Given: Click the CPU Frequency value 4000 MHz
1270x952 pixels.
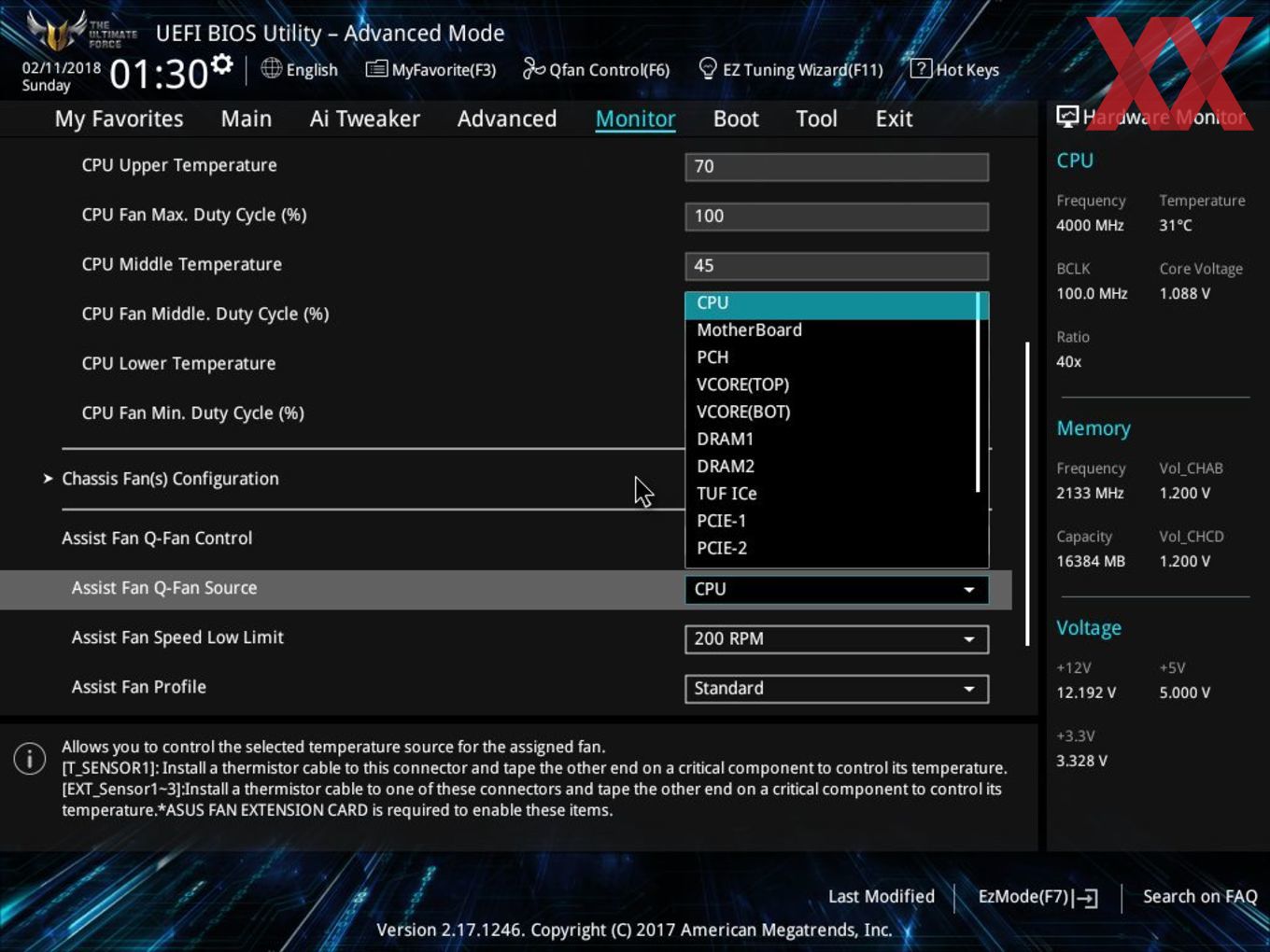Looking at the screenshot, I should pos(1090,225).
